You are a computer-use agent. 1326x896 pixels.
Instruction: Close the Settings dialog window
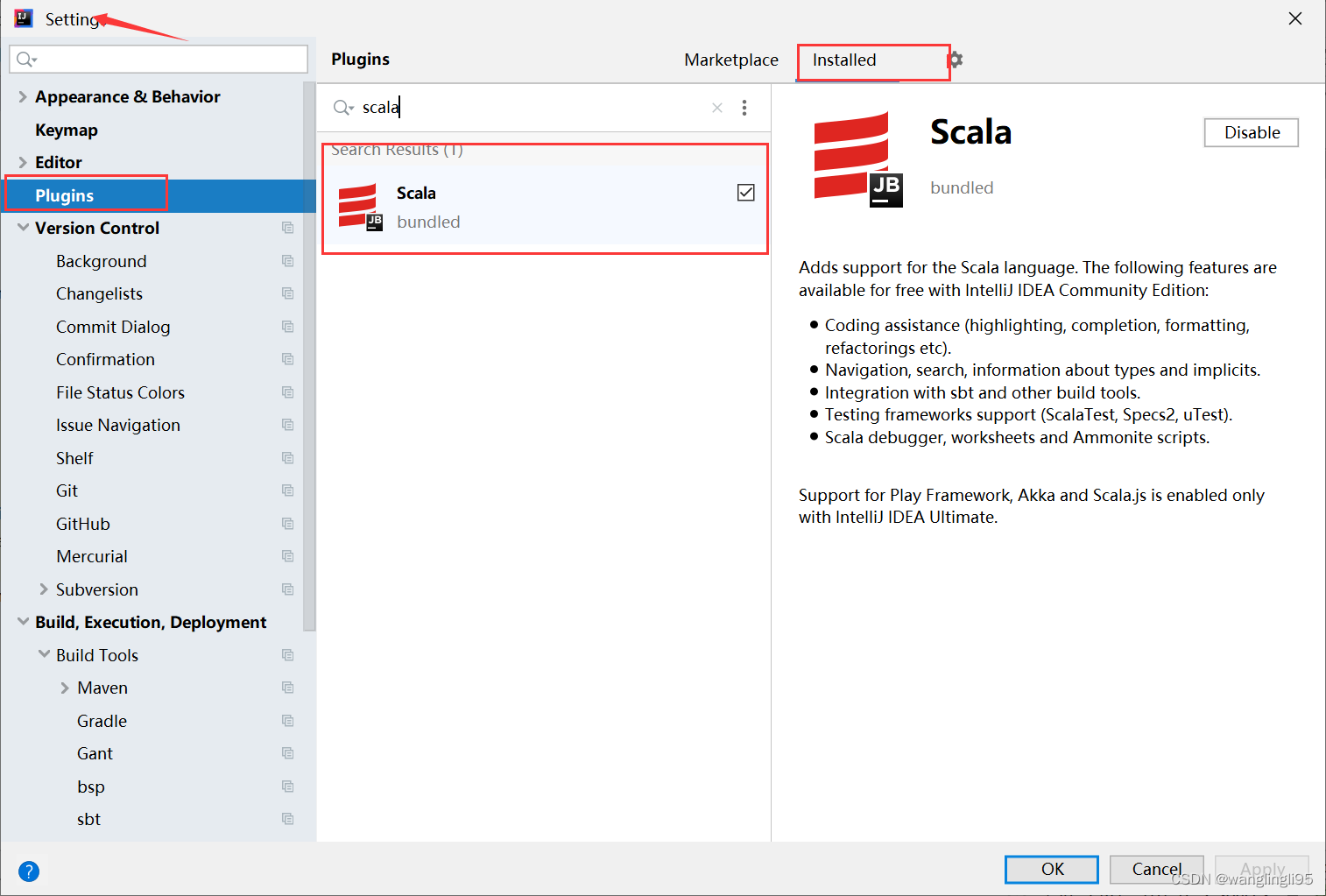(x=1295, y=18)
